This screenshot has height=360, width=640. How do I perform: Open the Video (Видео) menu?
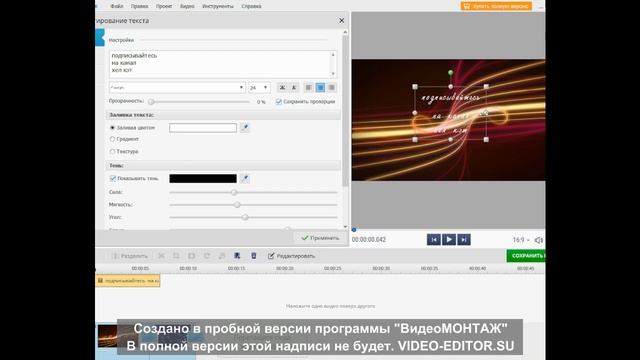pyautogui.click(x=187, y=6)
